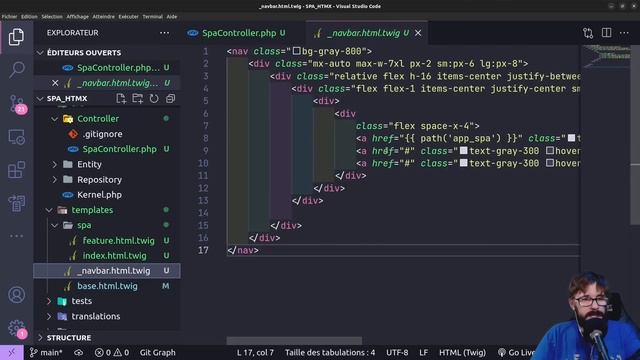Open the references view icon in activity bar
Image resolution: width=640 pixels, height=360 pixels.
click(x=16, y=203)
